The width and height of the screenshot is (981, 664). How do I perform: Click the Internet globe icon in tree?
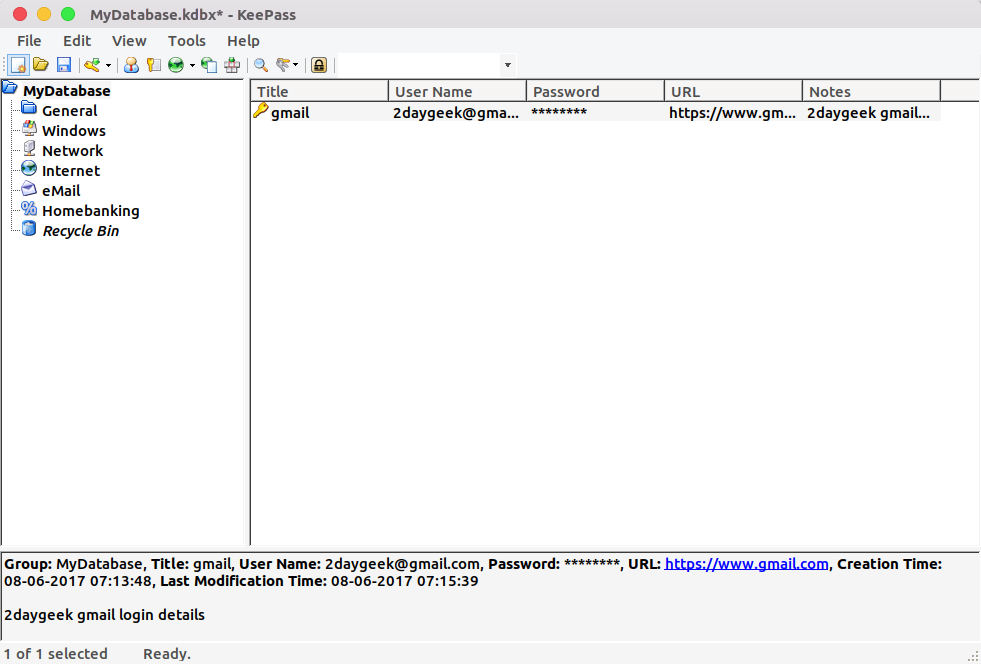[x=29, y=168]
